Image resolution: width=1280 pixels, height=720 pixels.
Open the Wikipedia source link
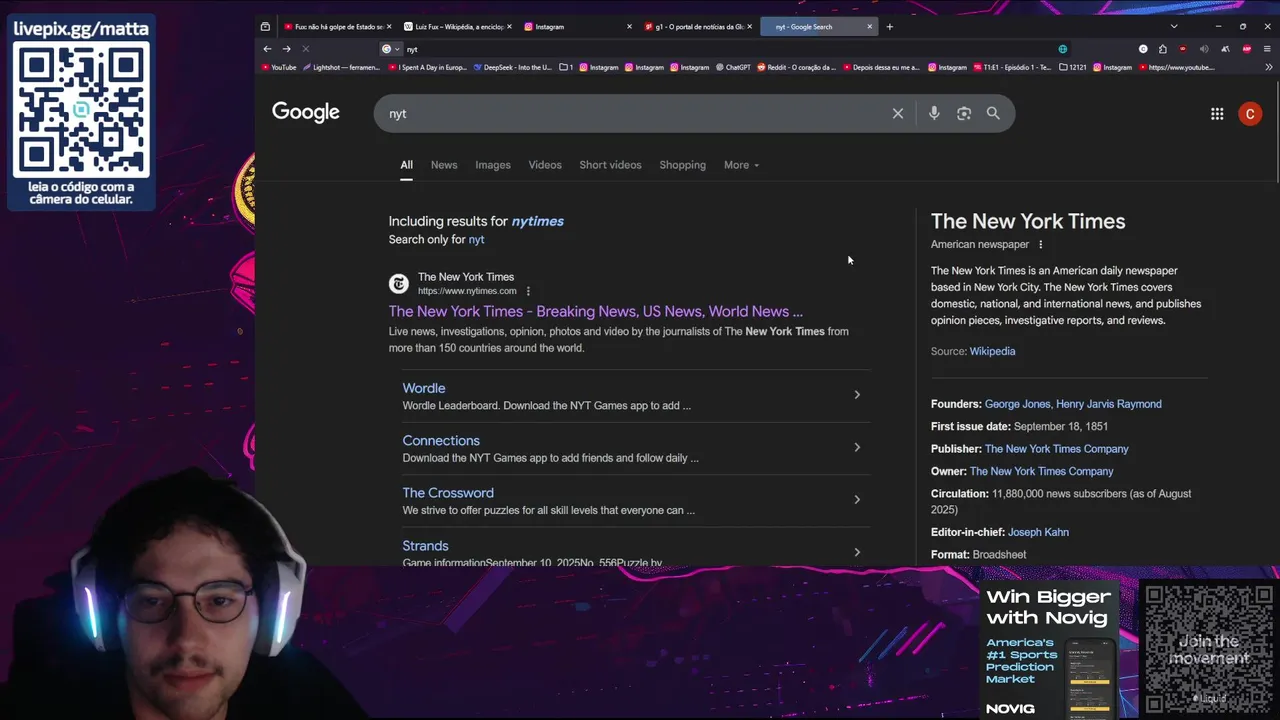click(x=992, y=352)
